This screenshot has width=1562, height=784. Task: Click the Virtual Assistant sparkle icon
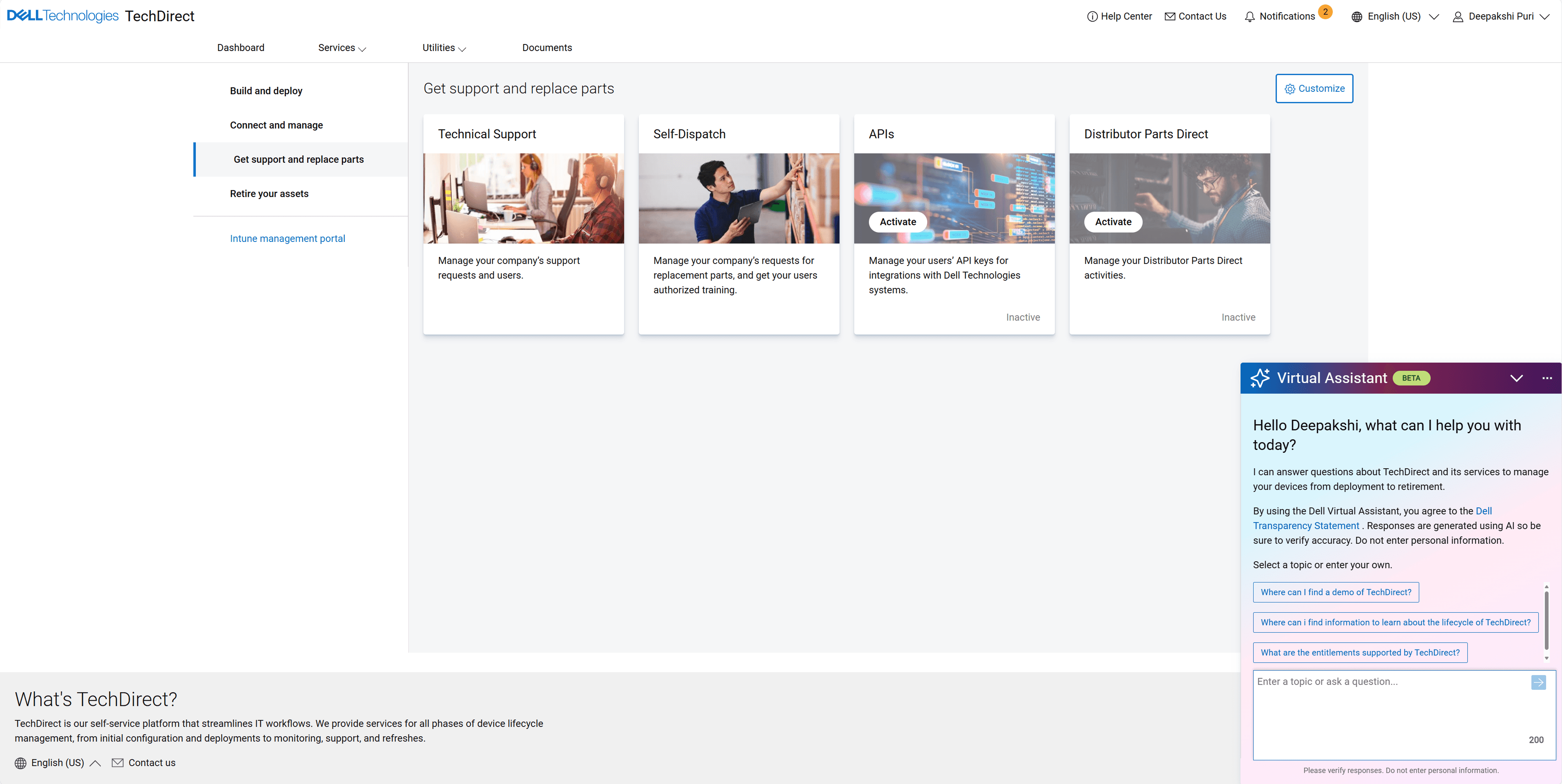[1260, 378]
